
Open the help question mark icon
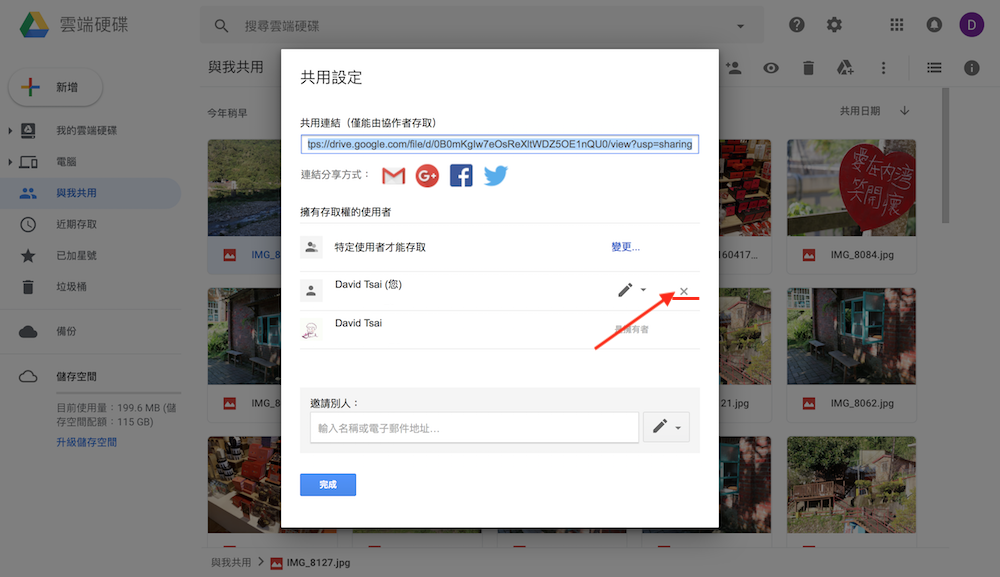797,25
